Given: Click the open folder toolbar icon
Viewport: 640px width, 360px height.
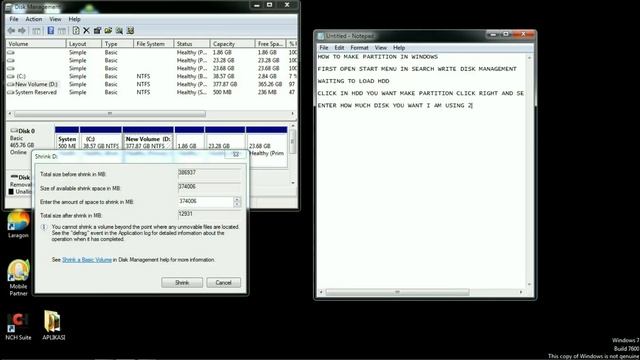Looking at the screenshot, I should (108, 31).
